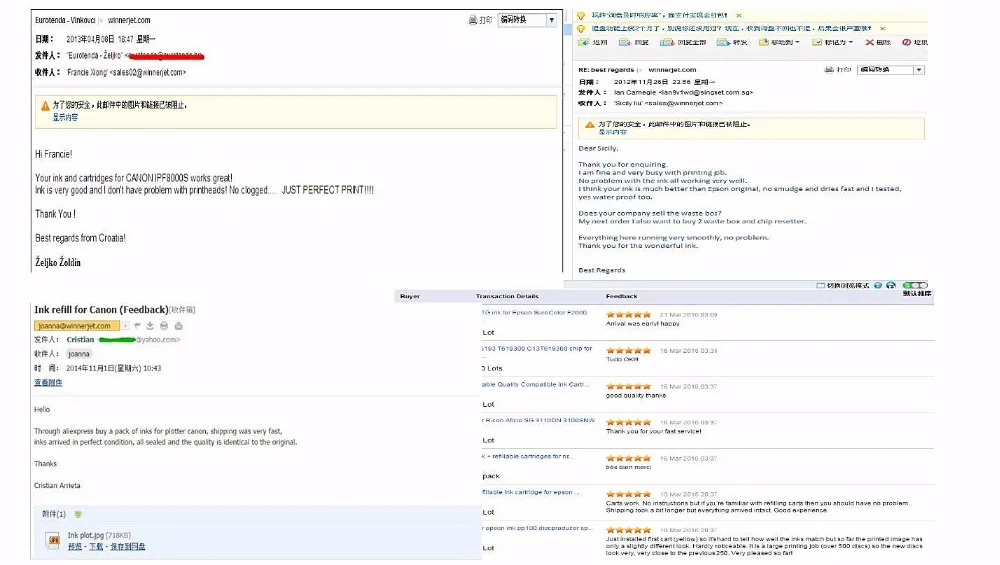The image size is (1000, 565).
Task: Click reply arrow icon in Canon feedback email
Action: (137, 326)
